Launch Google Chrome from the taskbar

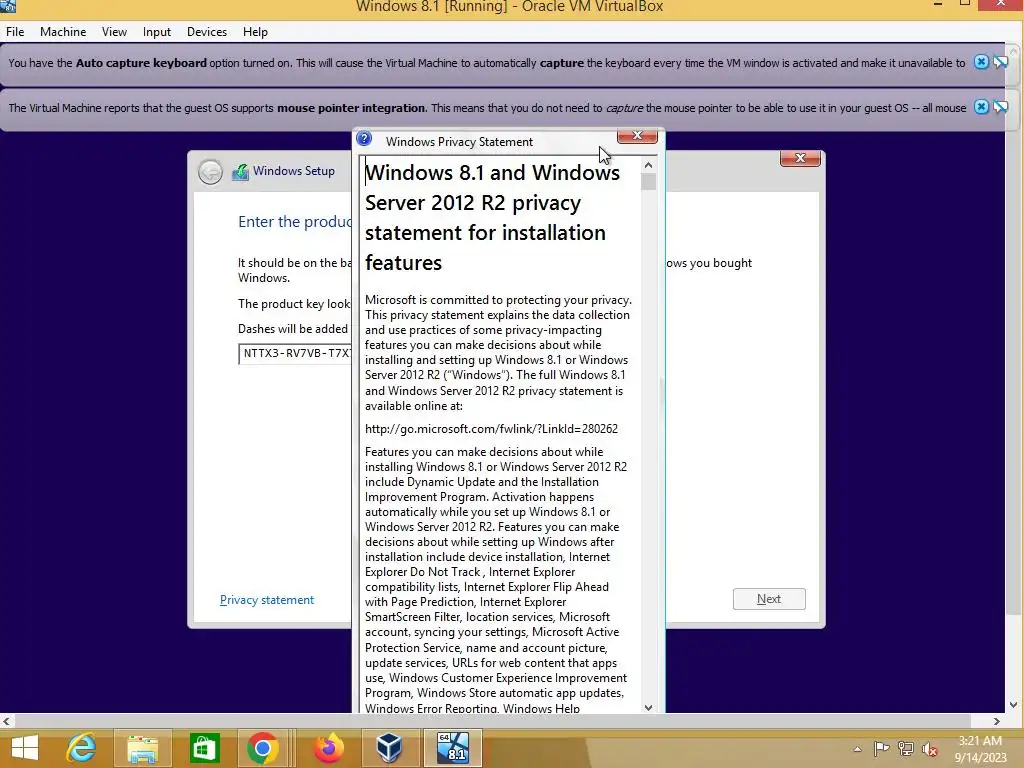[x=263, y=748]
